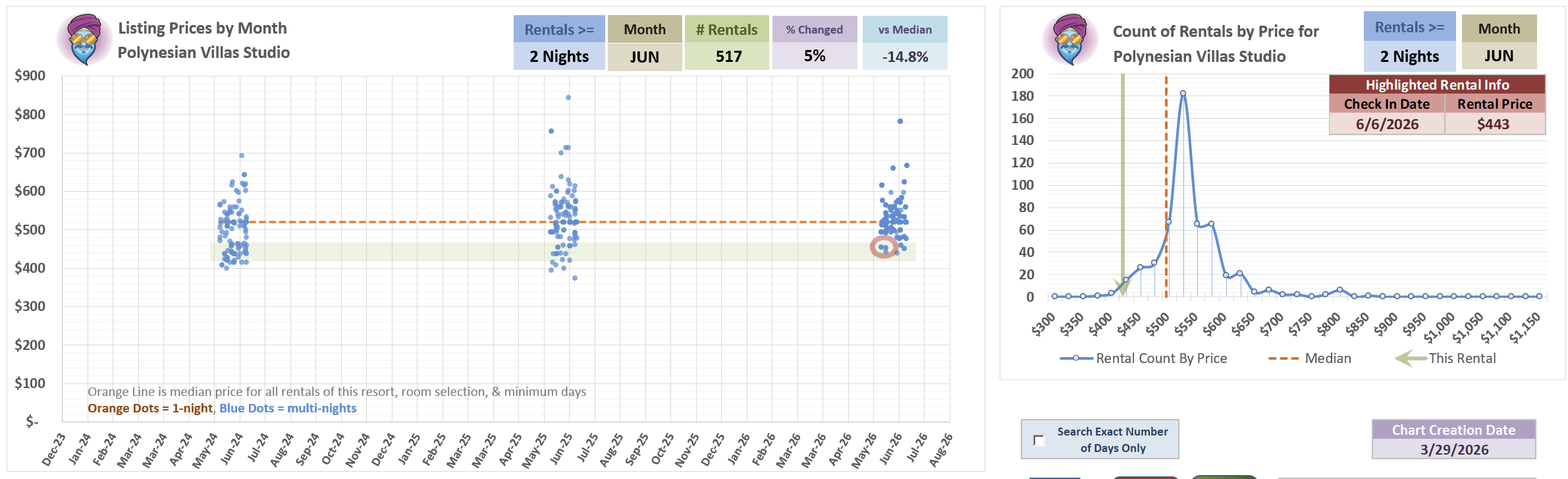Image resolution: width=1568 pixels, height=479 pixels.
Task: Click the Rental Count By Price legend marker
Action: (1076, 358)
